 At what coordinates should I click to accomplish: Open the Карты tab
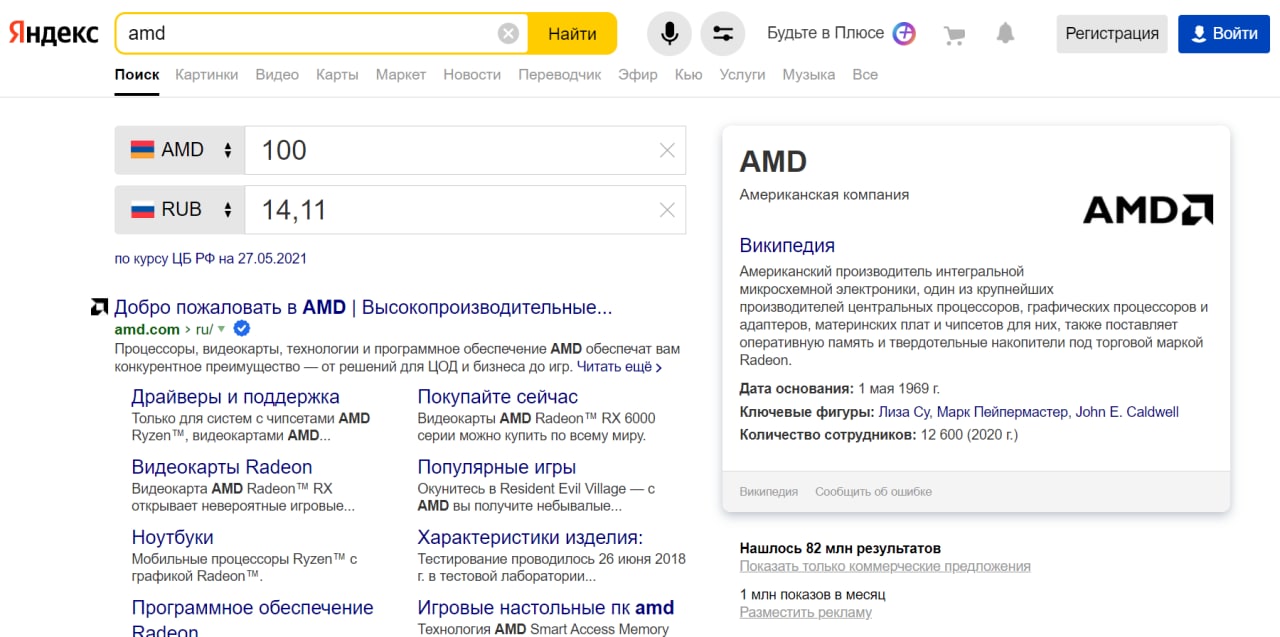(337, 74)
